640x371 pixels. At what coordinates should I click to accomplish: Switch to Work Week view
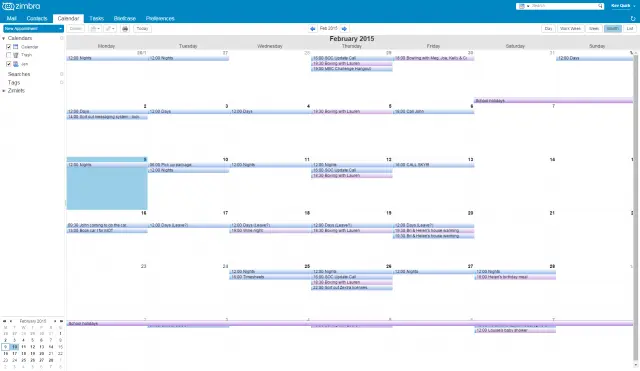click(x=570, y=29)
